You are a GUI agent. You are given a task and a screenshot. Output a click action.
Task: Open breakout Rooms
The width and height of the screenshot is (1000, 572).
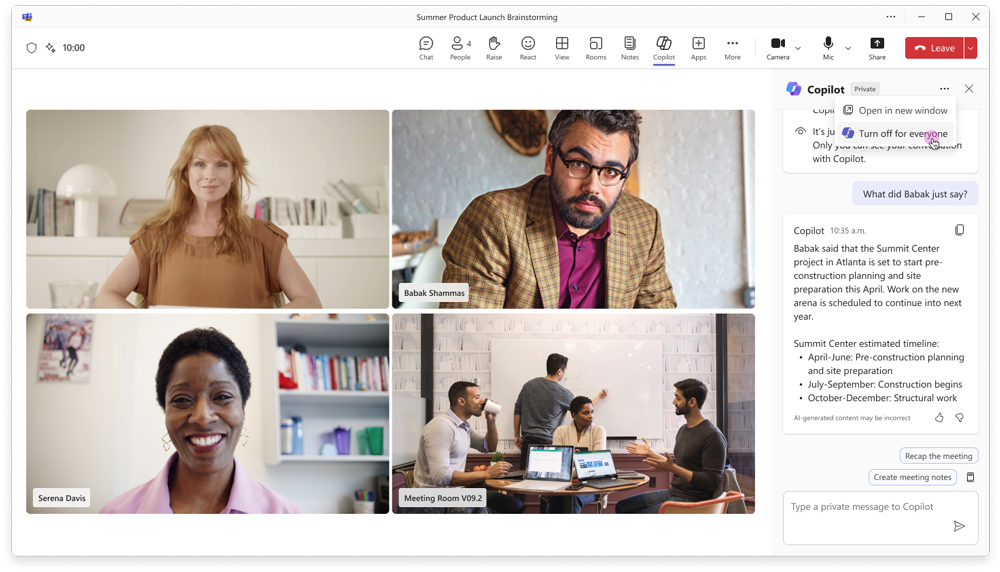pos(596,48)
